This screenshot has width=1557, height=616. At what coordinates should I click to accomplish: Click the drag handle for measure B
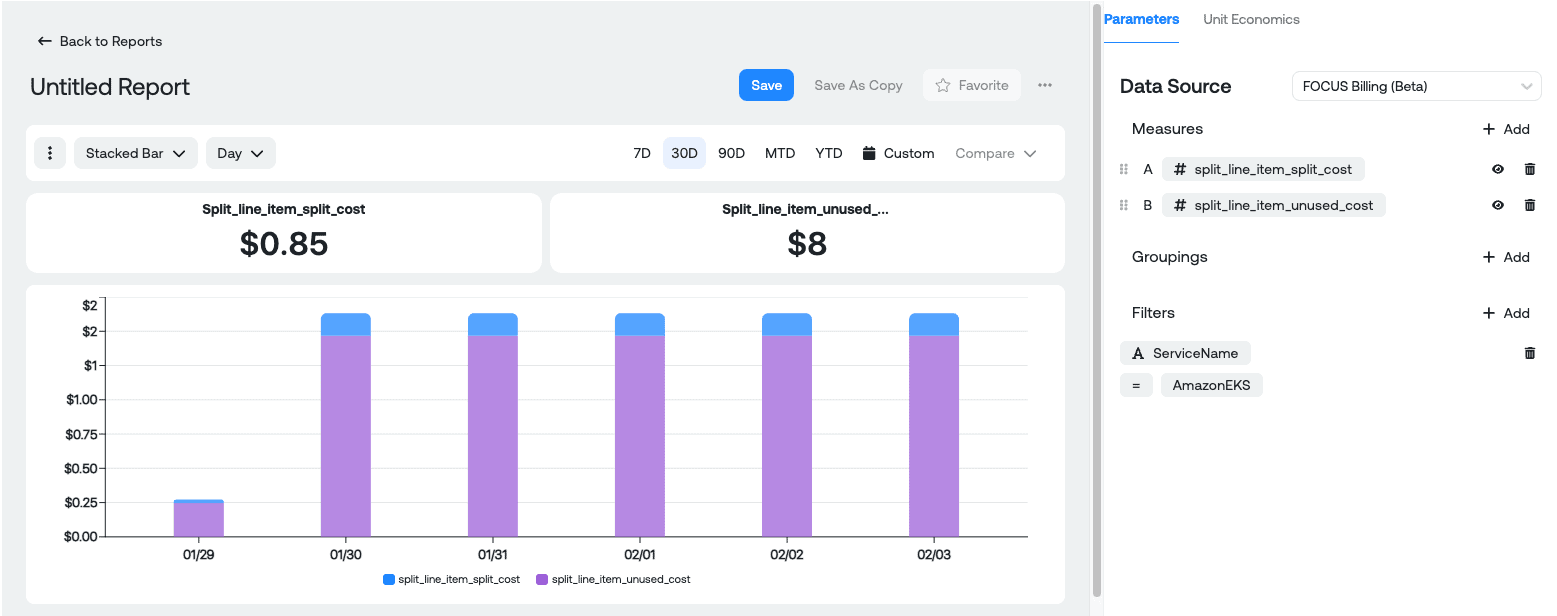1123,204
